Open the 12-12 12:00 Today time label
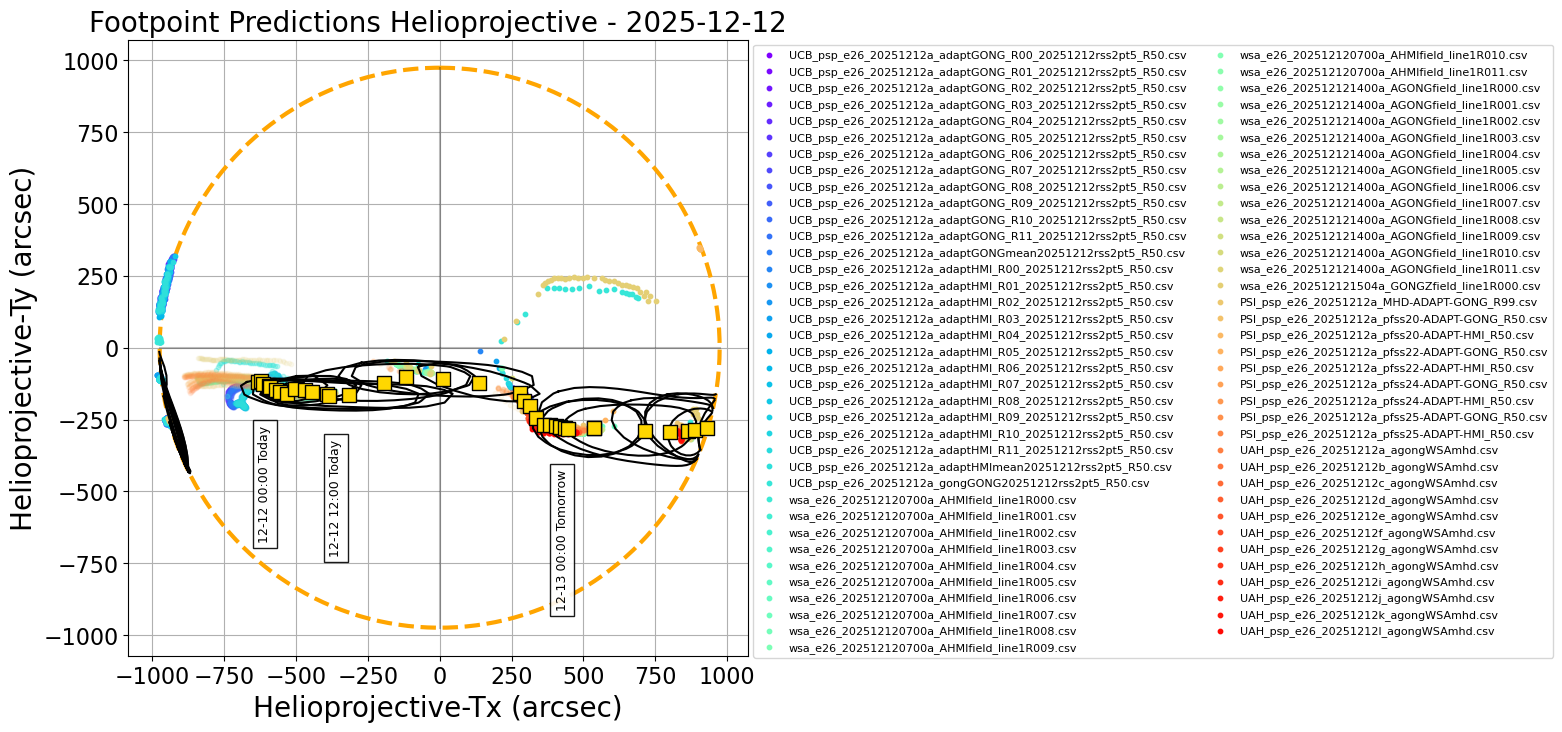This screenshot has height=732, width=1562. (x=334, y=500)
